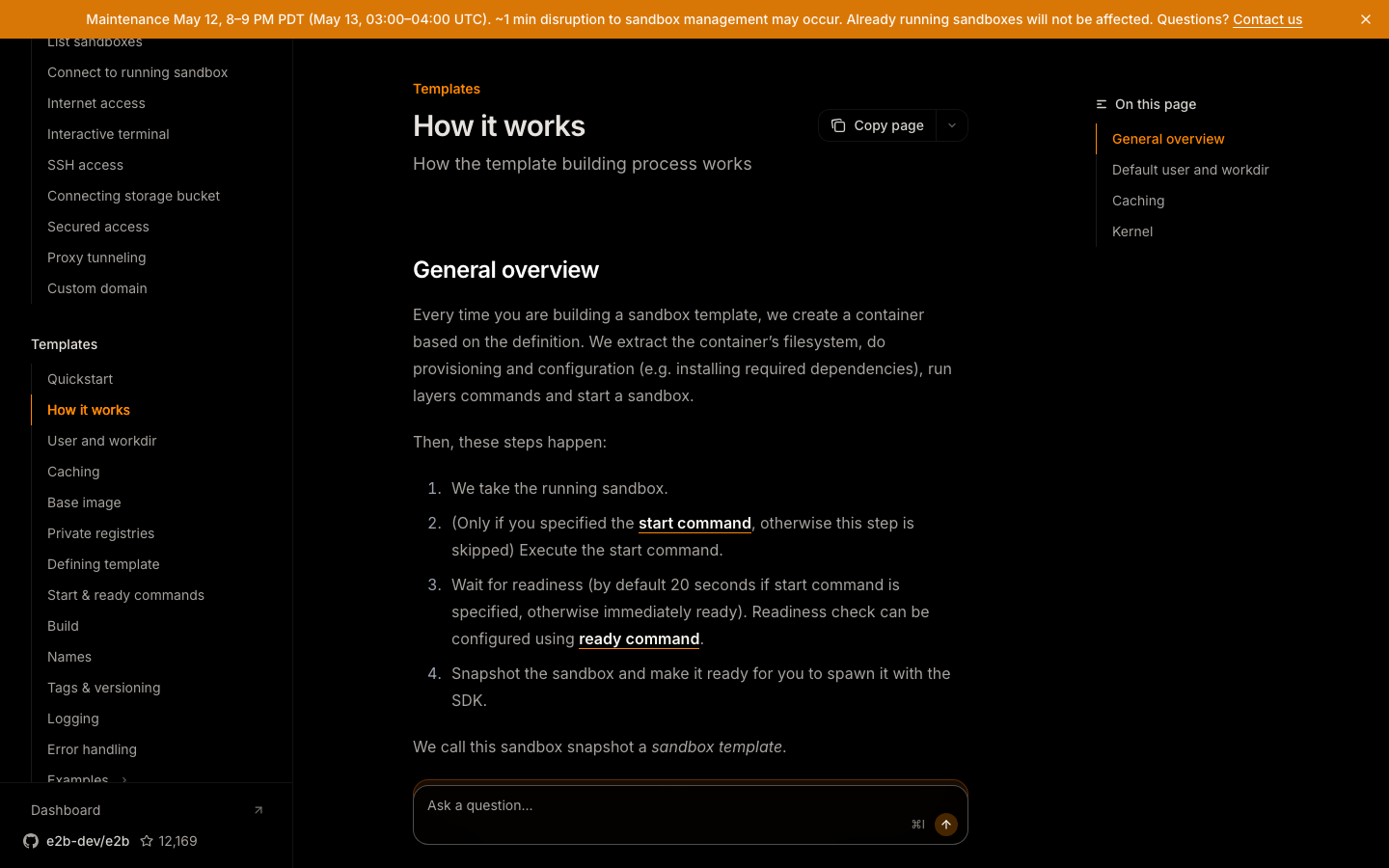Open Connect to running sandbox page

(137, 72)
